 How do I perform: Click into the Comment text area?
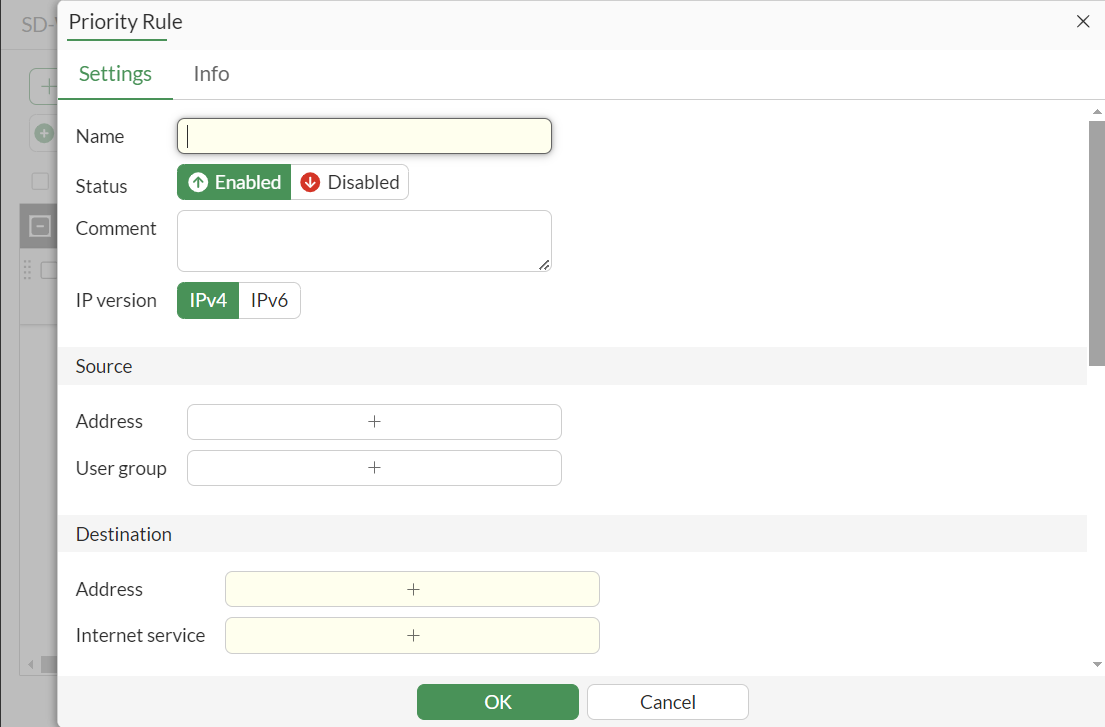(364, 240)
